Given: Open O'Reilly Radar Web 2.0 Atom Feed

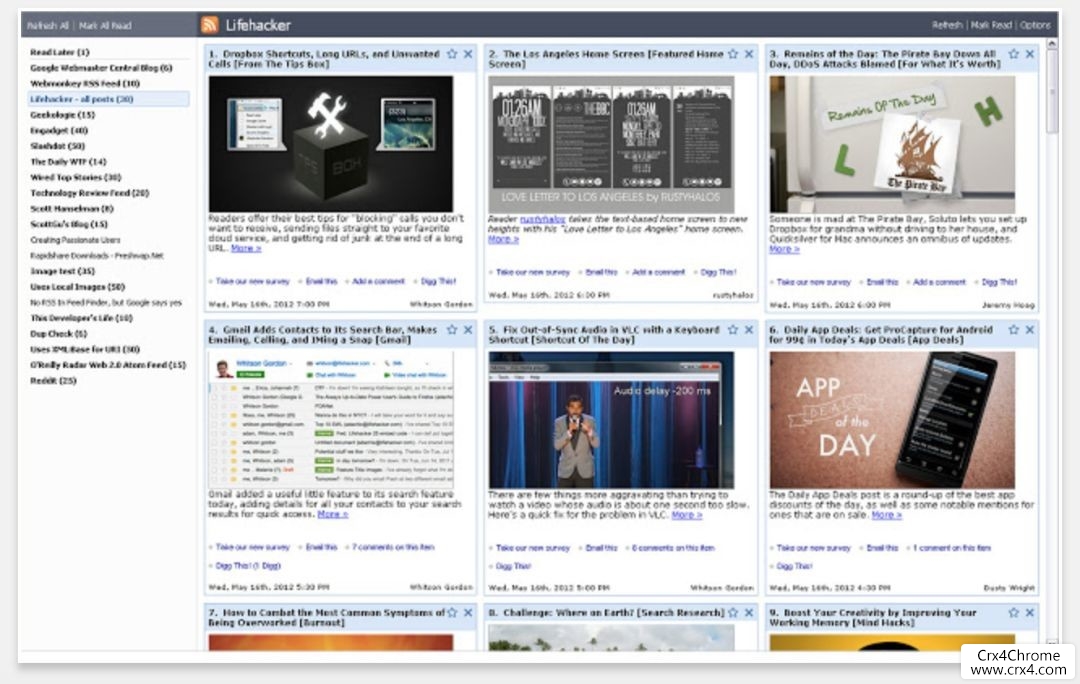Looking at the screenshot, I should pyautogui.click(x=108, y=365).
